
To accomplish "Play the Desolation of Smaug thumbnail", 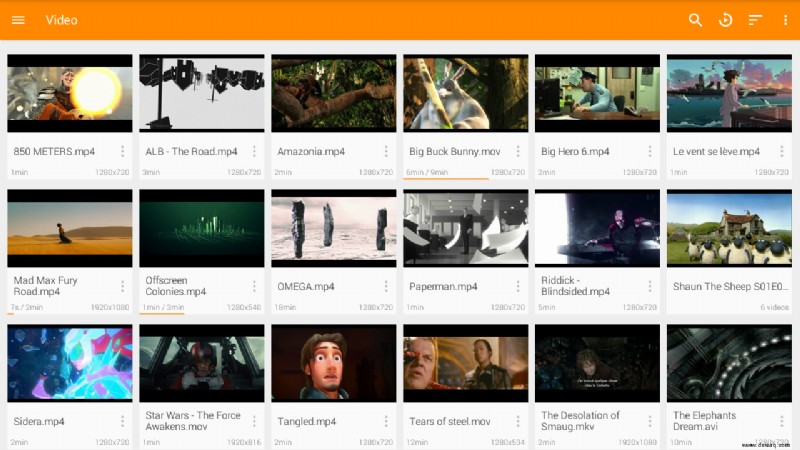I will 597,363.
